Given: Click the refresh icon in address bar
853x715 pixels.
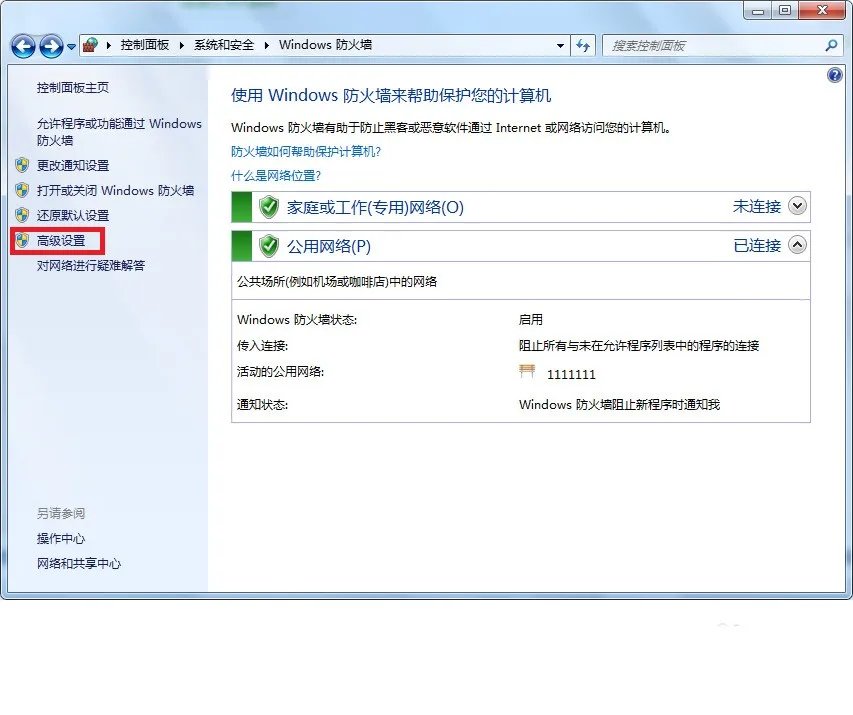Looking at the screenshot, I should tap(583, 46).
